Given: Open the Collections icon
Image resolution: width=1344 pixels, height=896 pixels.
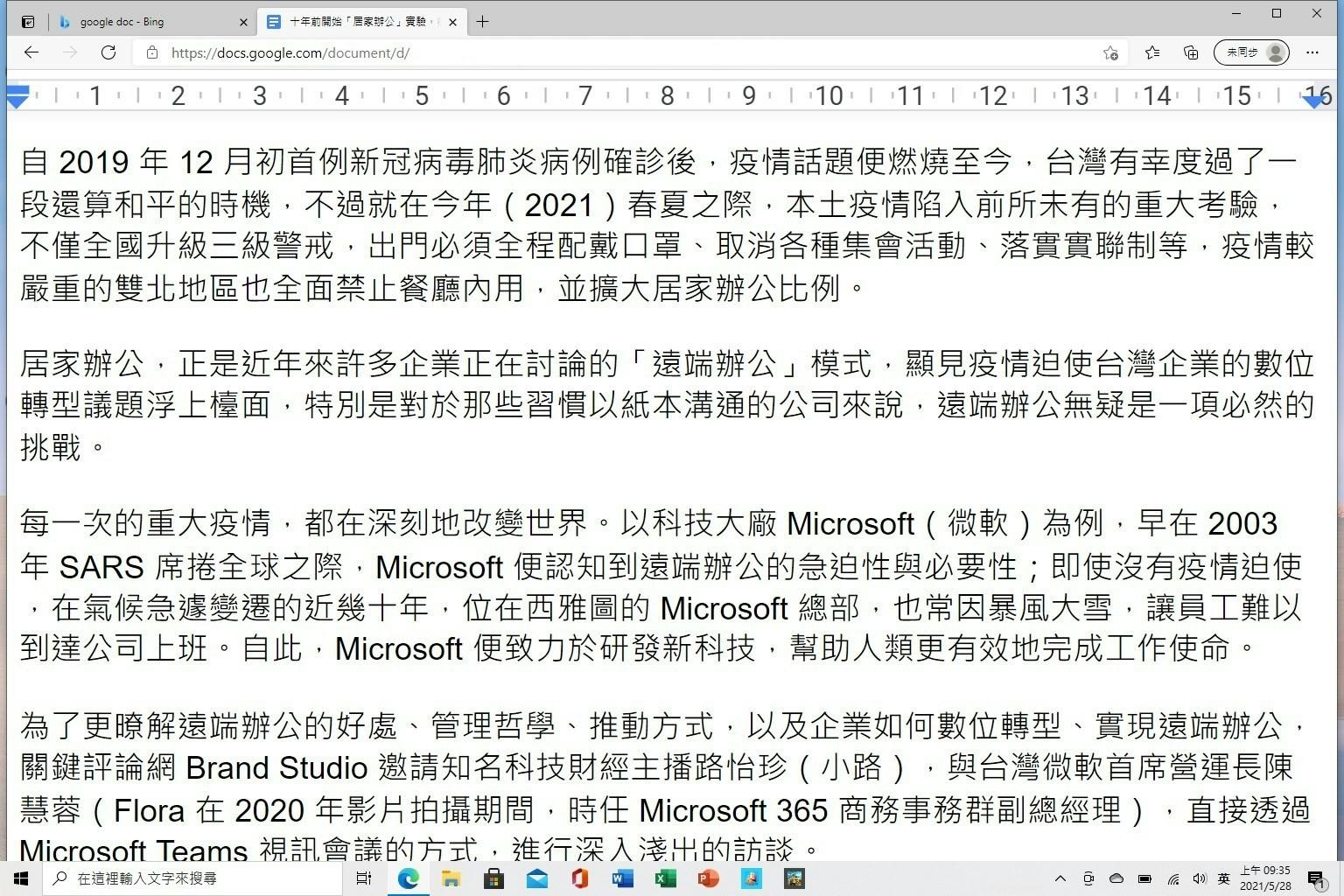Looking at the screenshot, I should click(1191, 52).
